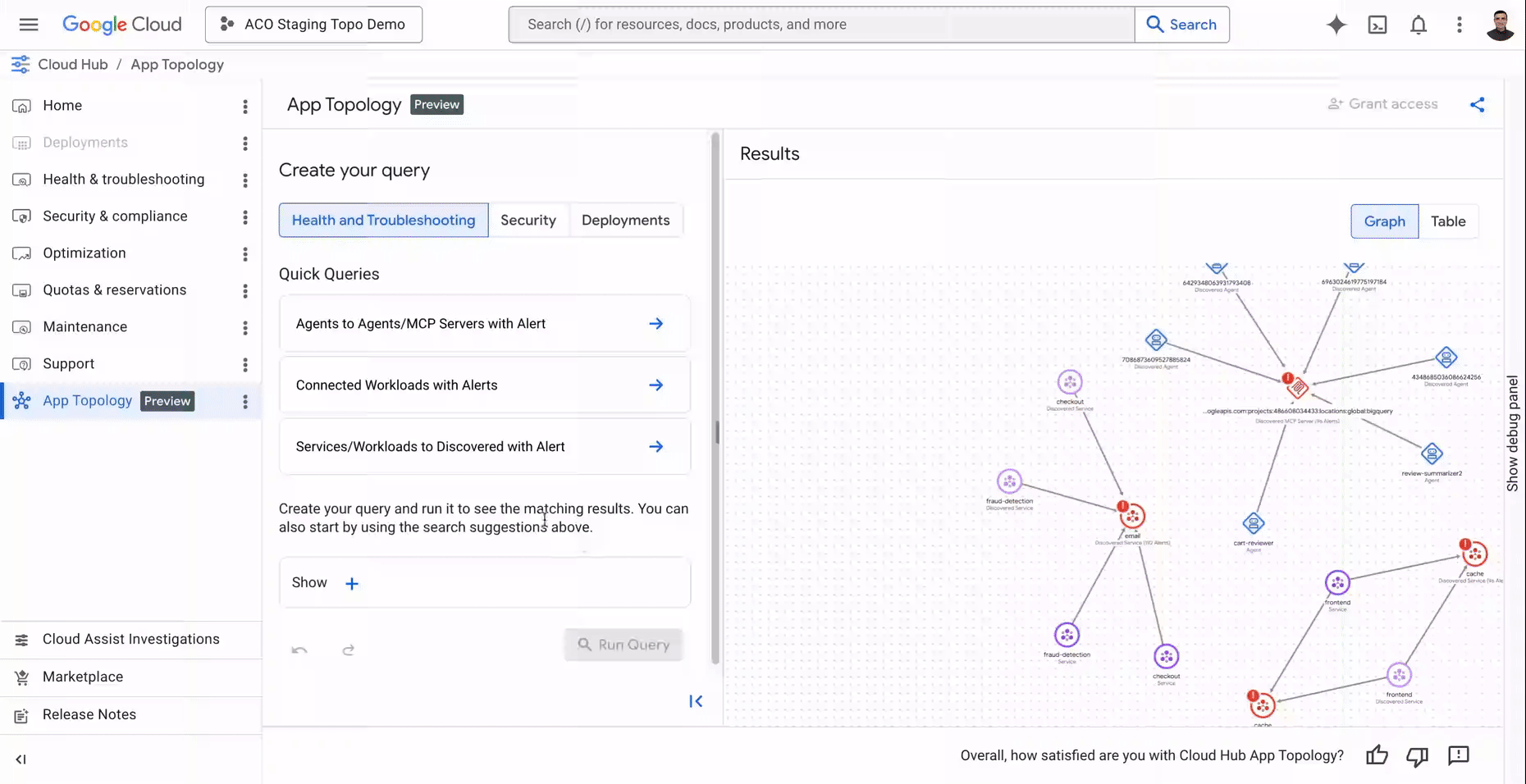
Task: Click the Cloud Hub breadcrumb link
Action: (x=73, y=65)
